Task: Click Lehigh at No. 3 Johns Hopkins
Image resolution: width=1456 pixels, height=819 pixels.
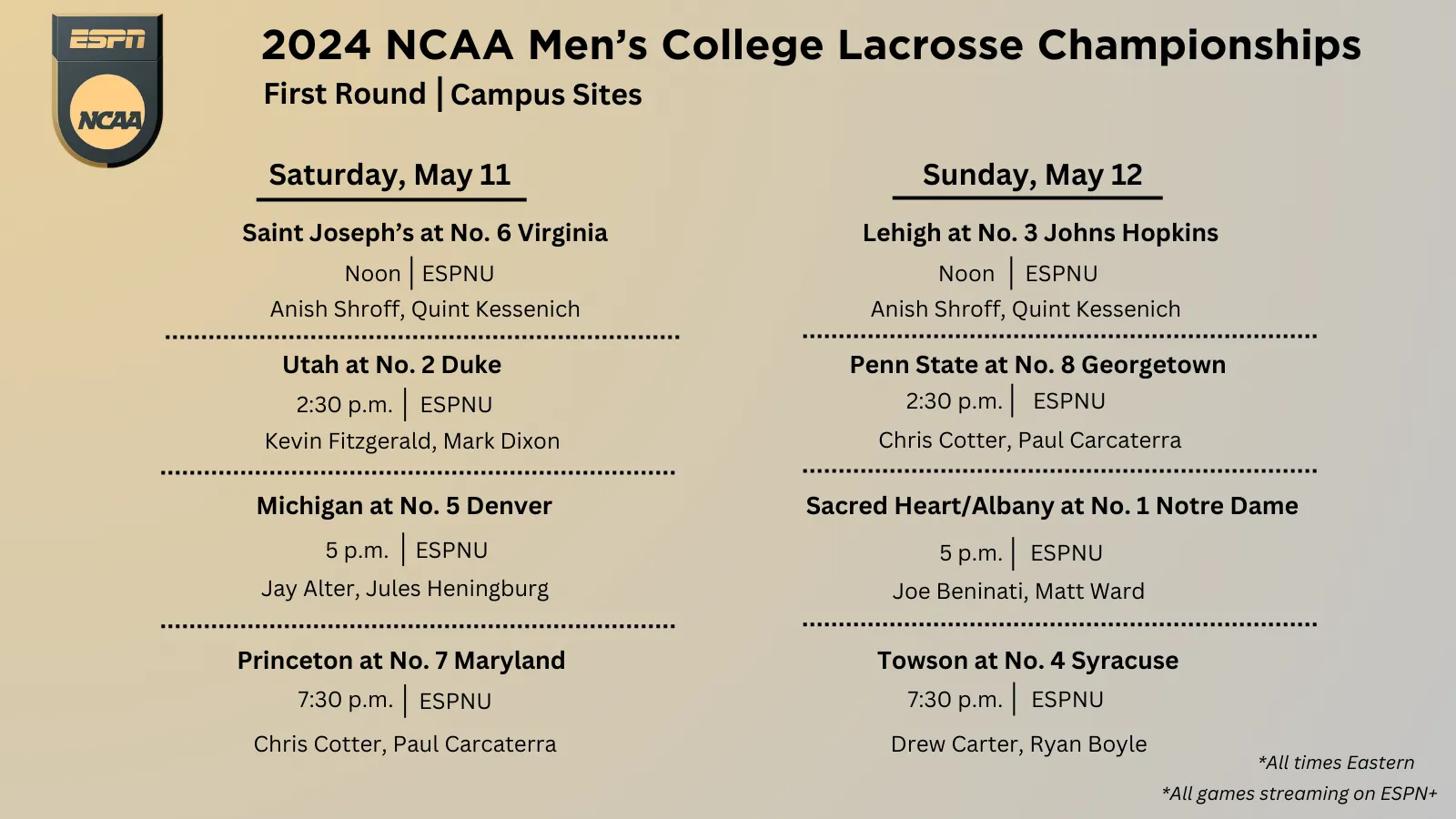Action: (1040, 233)
